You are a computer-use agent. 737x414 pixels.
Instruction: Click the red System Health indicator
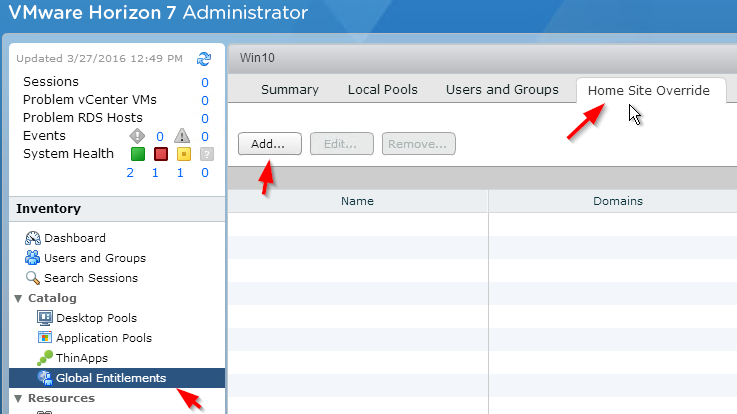[161, 154]
